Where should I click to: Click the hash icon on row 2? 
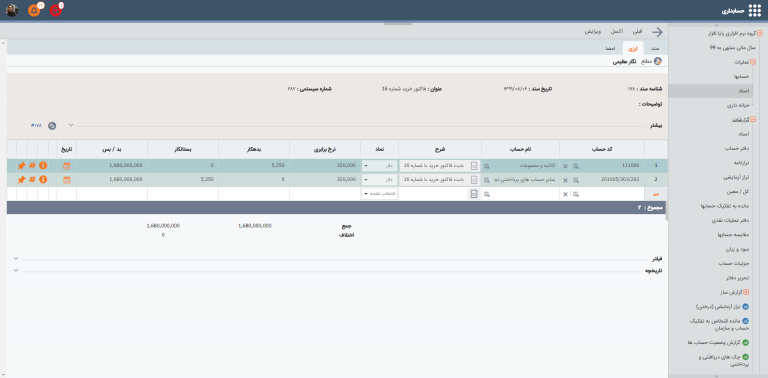coord(32,180)
